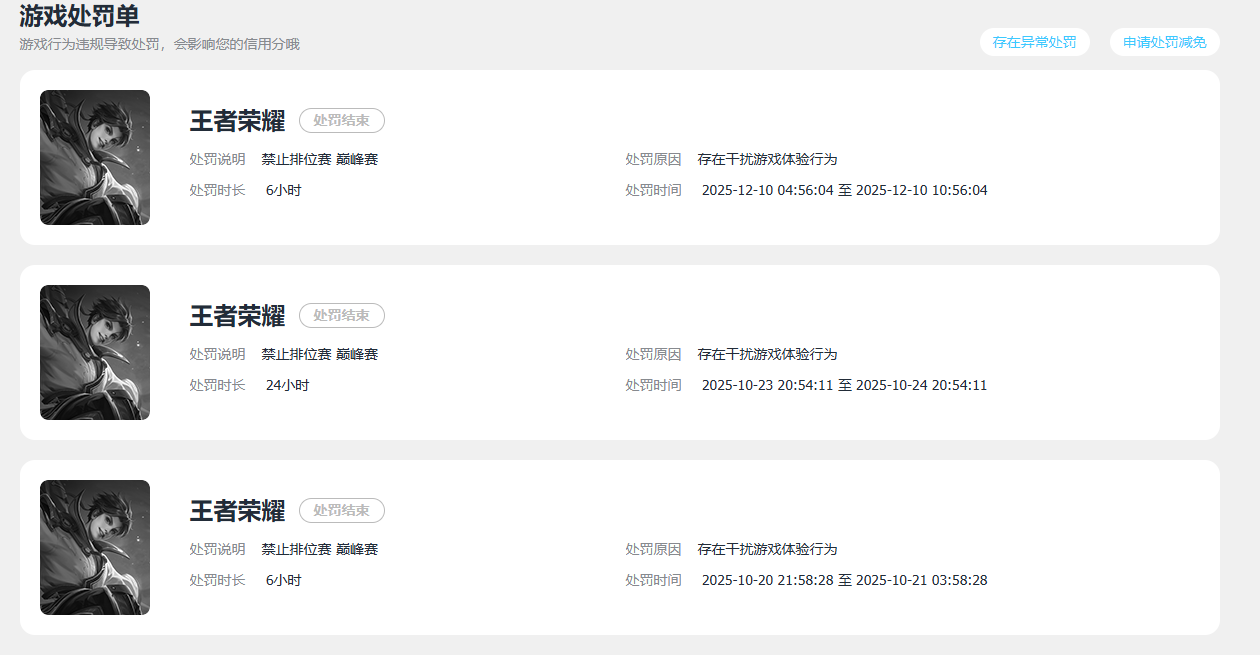Click penalty time starting 2025-12-10 04:56:04
The width and height of the screenshot is (1260, 655).
pyautogui.click(x=844, y=190)
